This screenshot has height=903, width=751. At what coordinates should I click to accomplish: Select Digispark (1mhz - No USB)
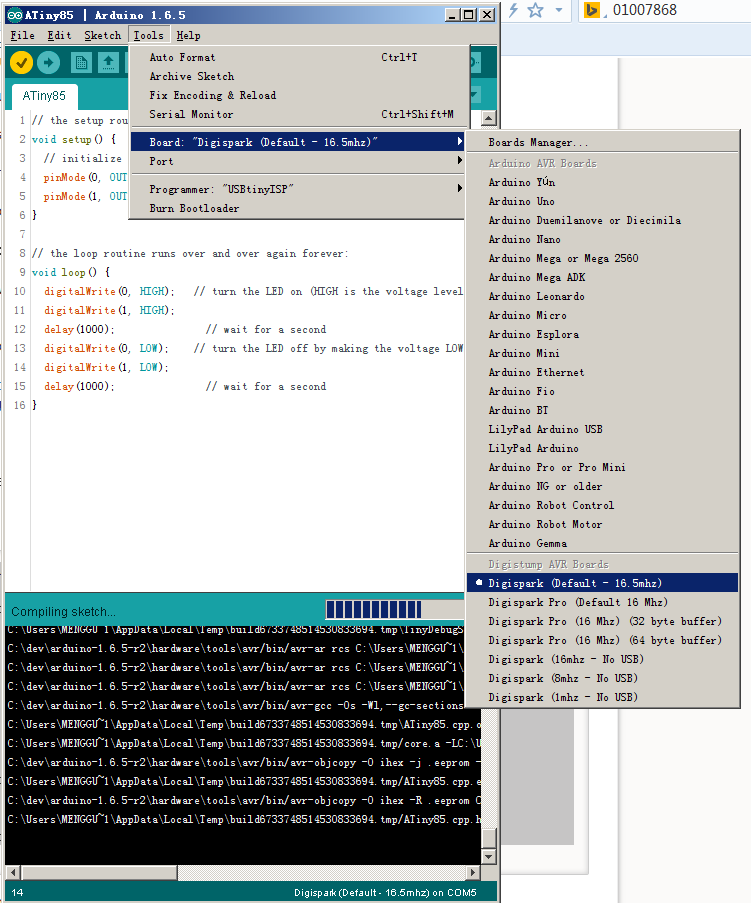(x=602, y=697)
